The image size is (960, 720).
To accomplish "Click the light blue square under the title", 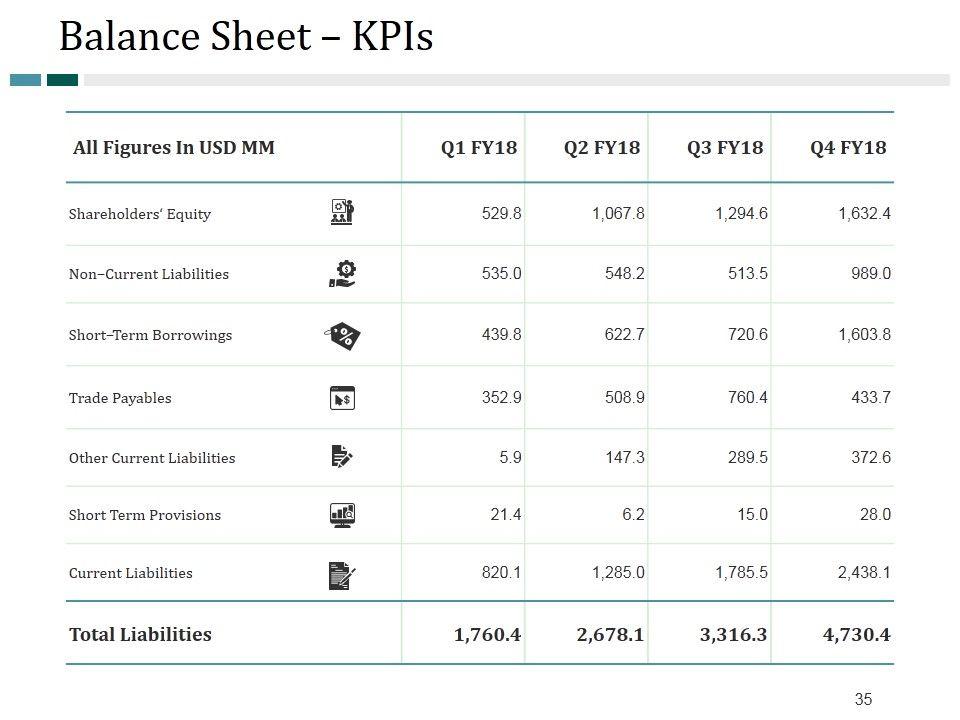I will (25, 80).
